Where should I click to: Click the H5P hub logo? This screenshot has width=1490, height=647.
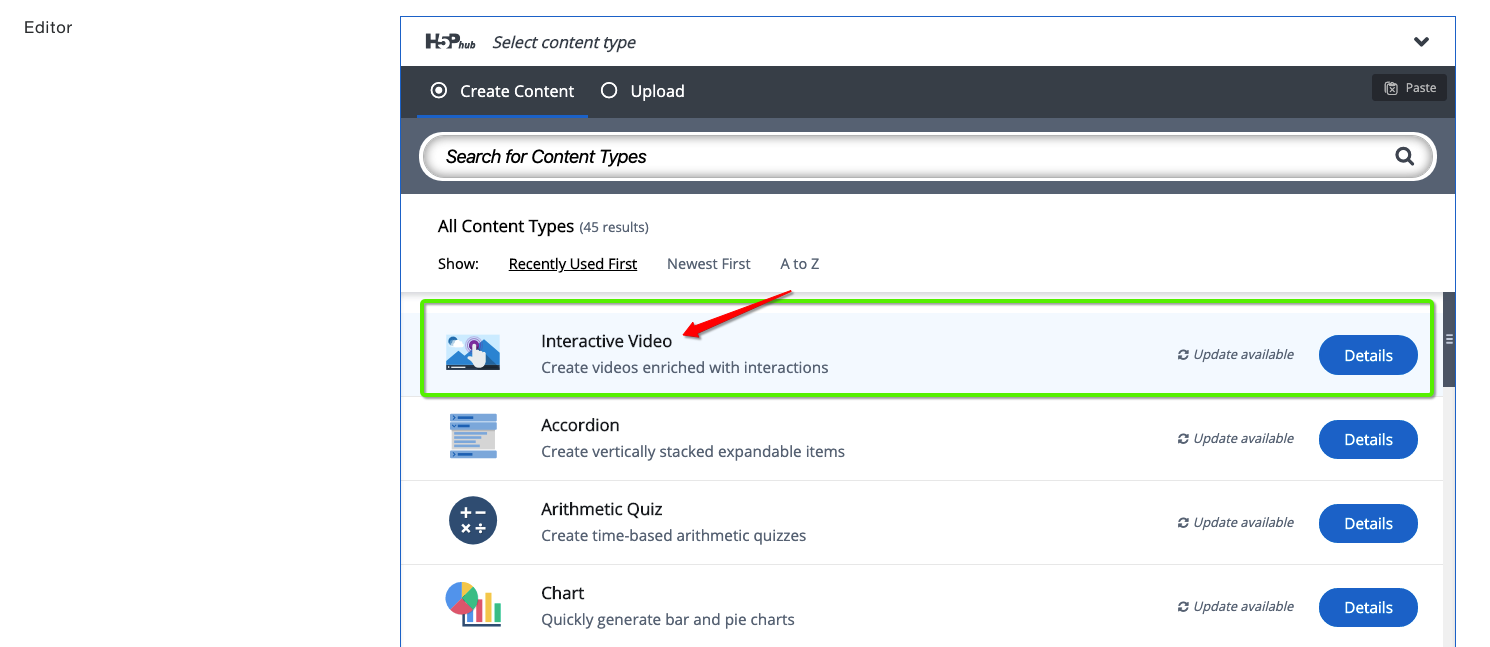pyautogui.click(x=451, y=42)
